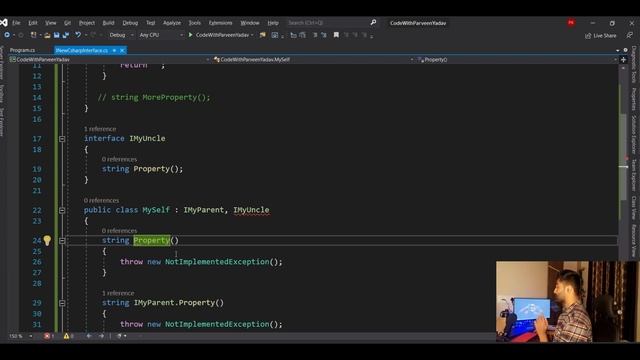The height and width of the screenshot is (360, 640).
Task: Open the CodeWithParveenYadav.MySelf type dropdown
Action: [313, 60]
